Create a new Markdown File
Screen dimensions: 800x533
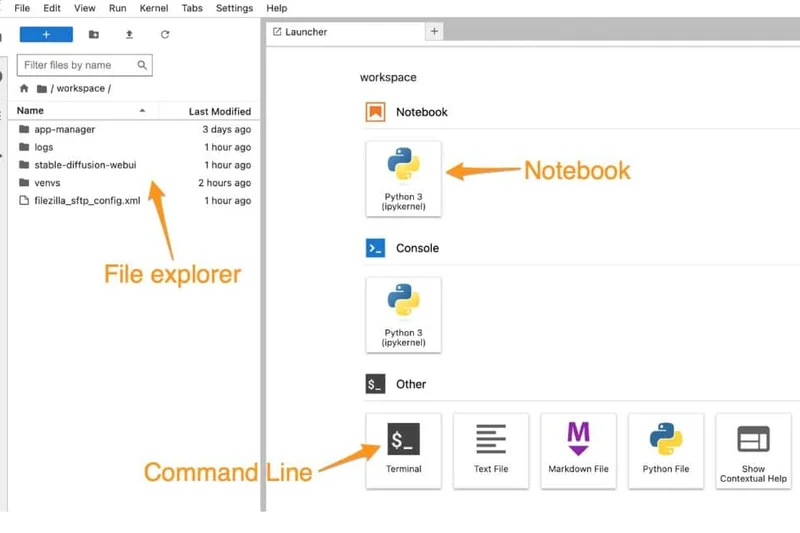tap(578, 450)
